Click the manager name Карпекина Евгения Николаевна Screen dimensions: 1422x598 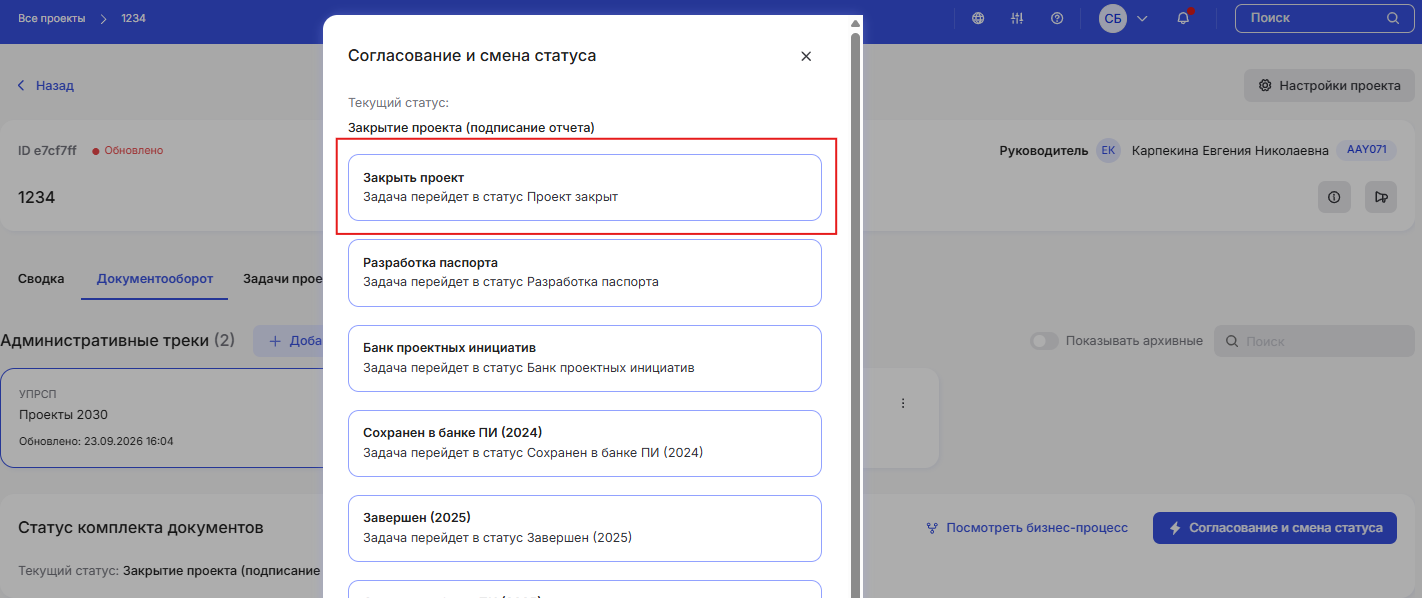point(1230,150)
